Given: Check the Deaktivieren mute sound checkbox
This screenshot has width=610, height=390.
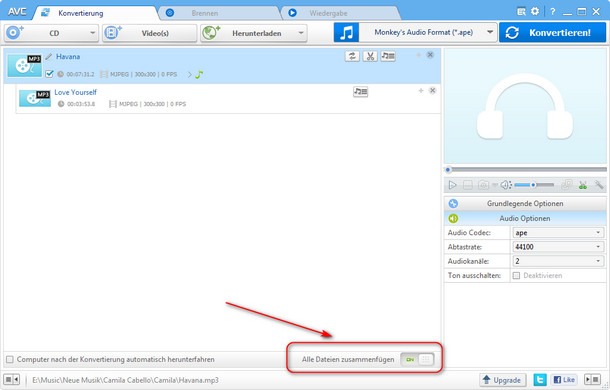Looking at the screenshot, I should tap(516, 276).
